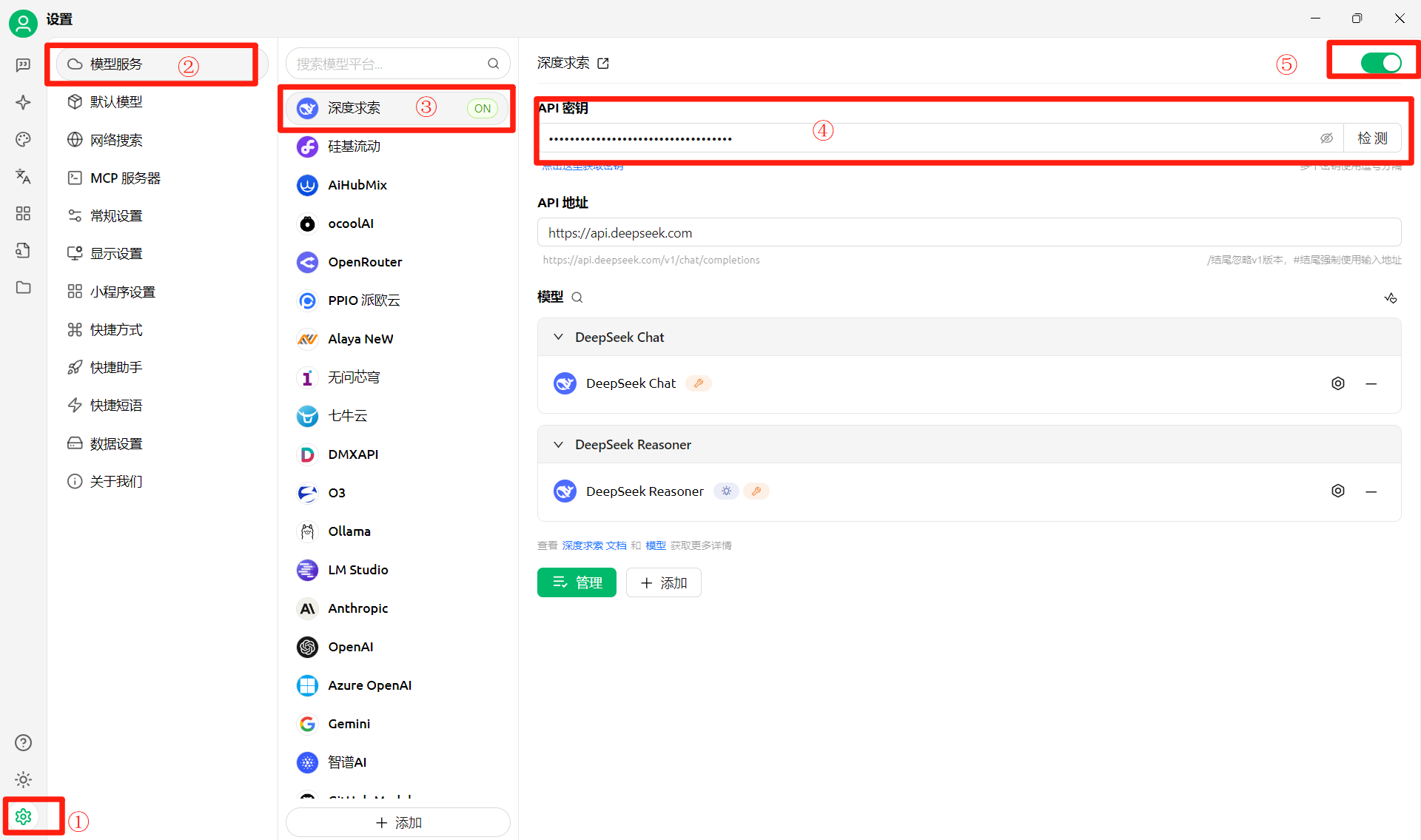Click the translate icon in left sidebar

click(23, 176)
